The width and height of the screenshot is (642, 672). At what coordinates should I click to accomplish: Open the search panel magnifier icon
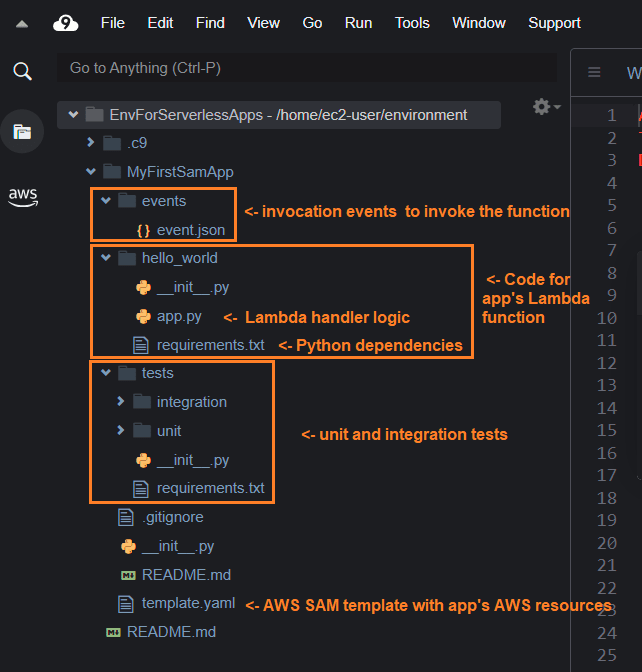tap(22, 71)
